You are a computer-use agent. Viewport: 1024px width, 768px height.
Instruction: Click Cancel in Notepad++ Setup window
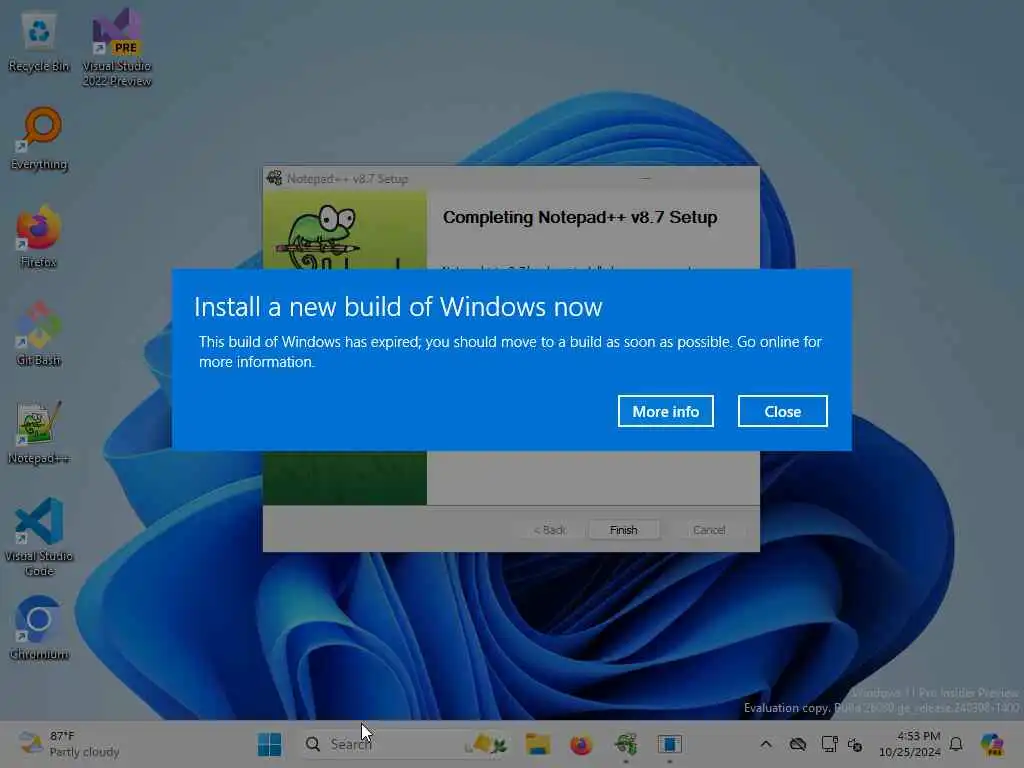(709, 530)
